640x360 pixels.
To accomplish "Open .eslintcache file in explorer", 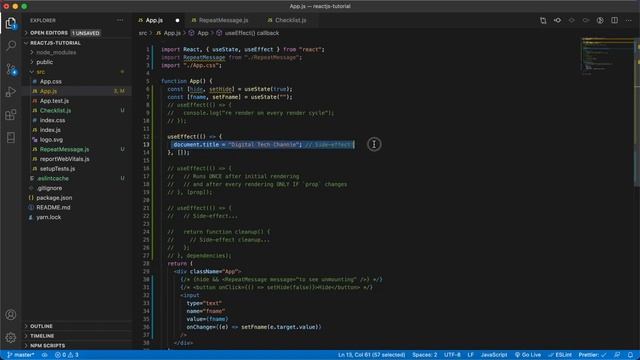I will click(x=53, y=178).
